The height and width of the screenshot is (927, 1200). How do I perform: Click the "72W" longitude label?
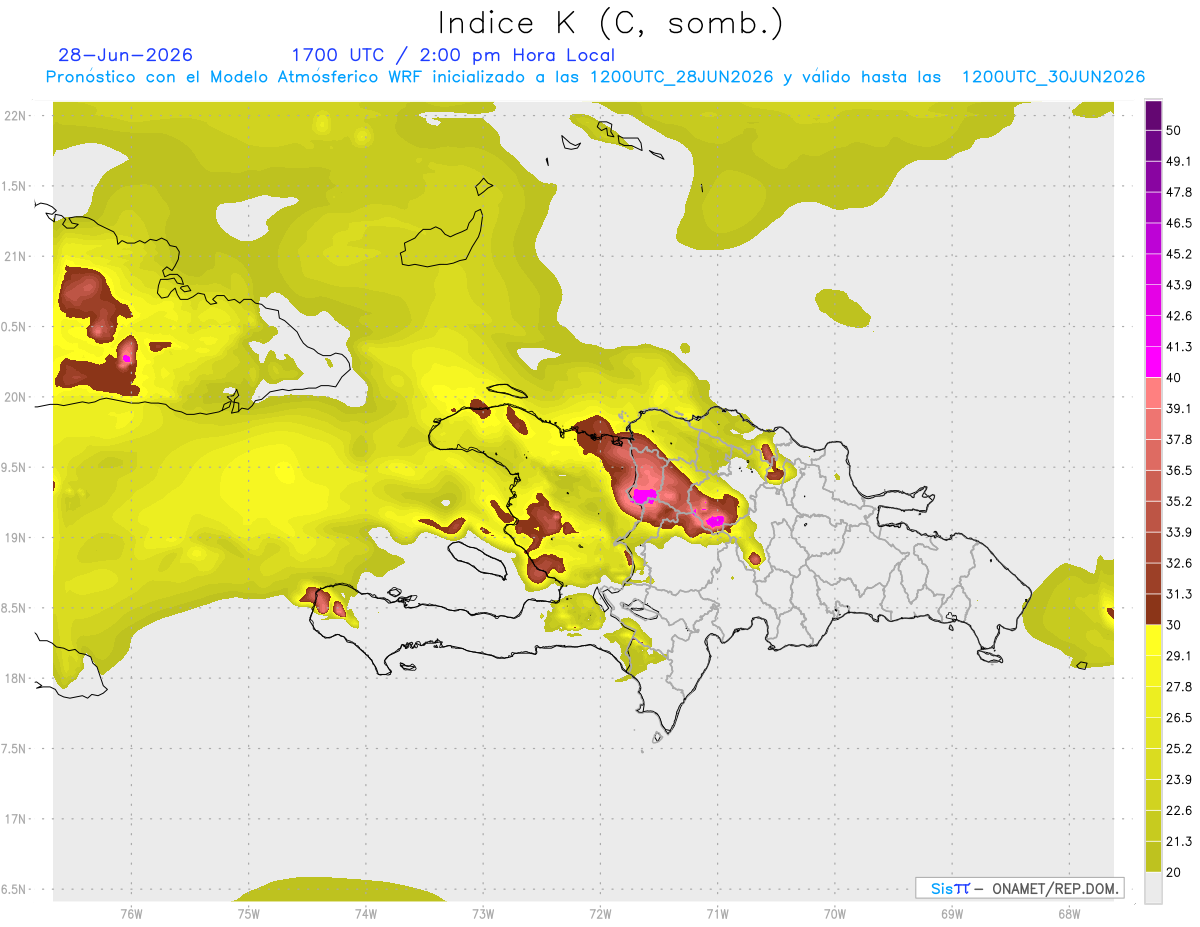pos(600,913)
